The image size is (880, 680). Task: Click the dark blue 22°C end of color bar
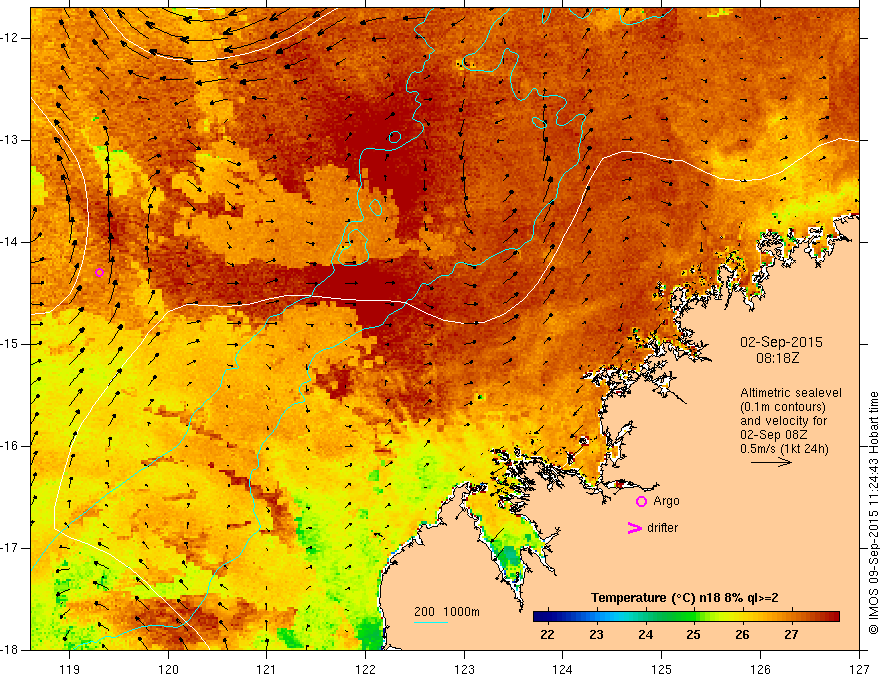tap(538, 617)
